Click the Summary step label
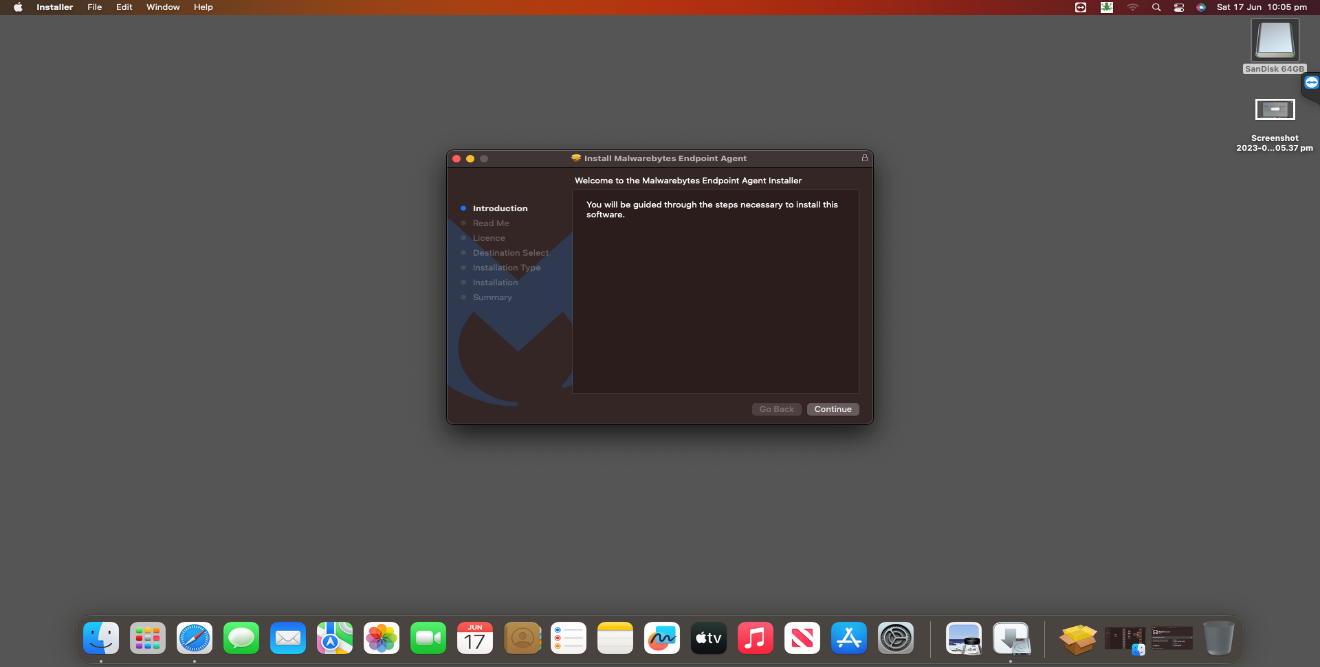 (492, 297)
